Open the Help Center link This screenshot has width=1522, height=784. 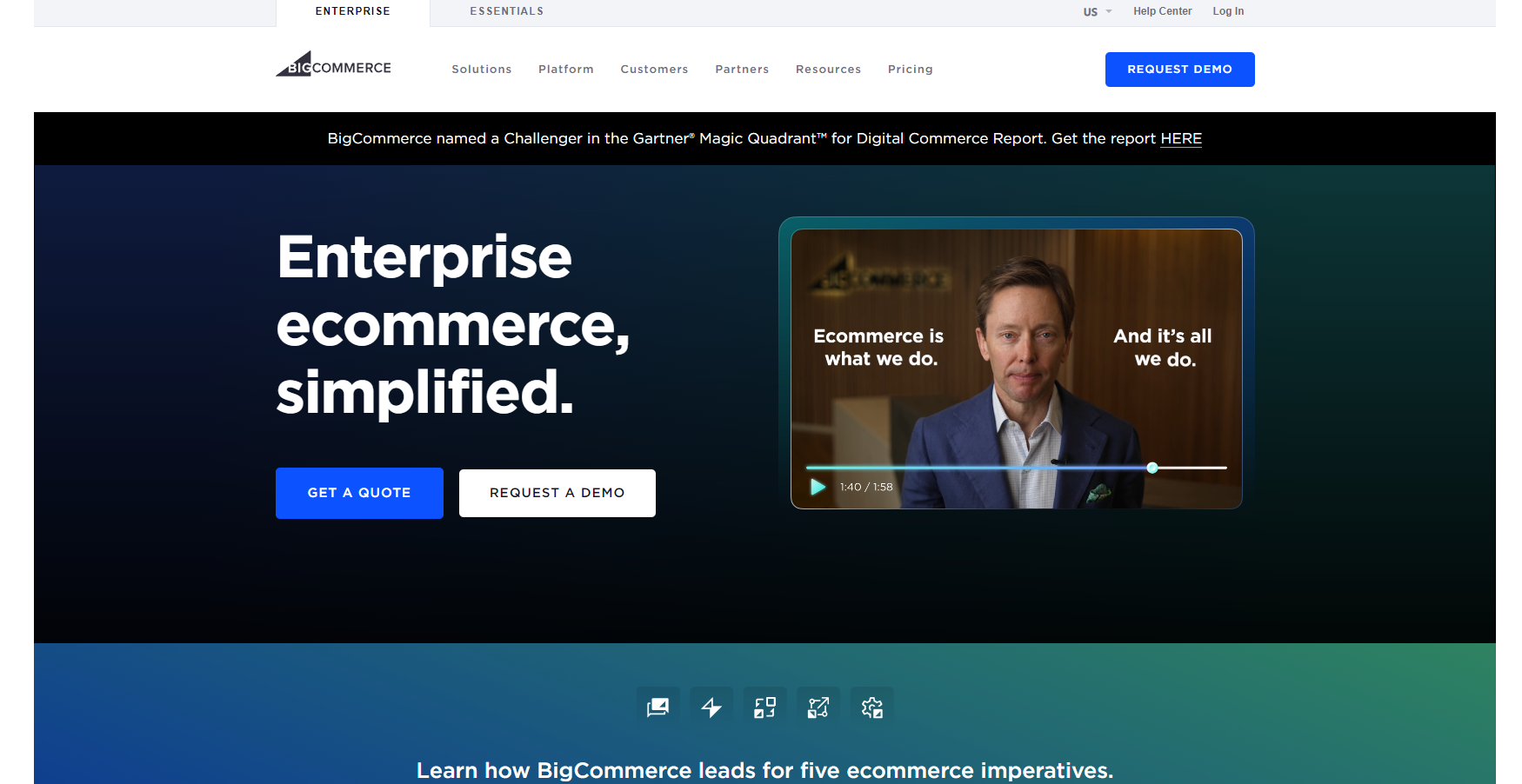pyautogui.click(x=1162, y=11)
